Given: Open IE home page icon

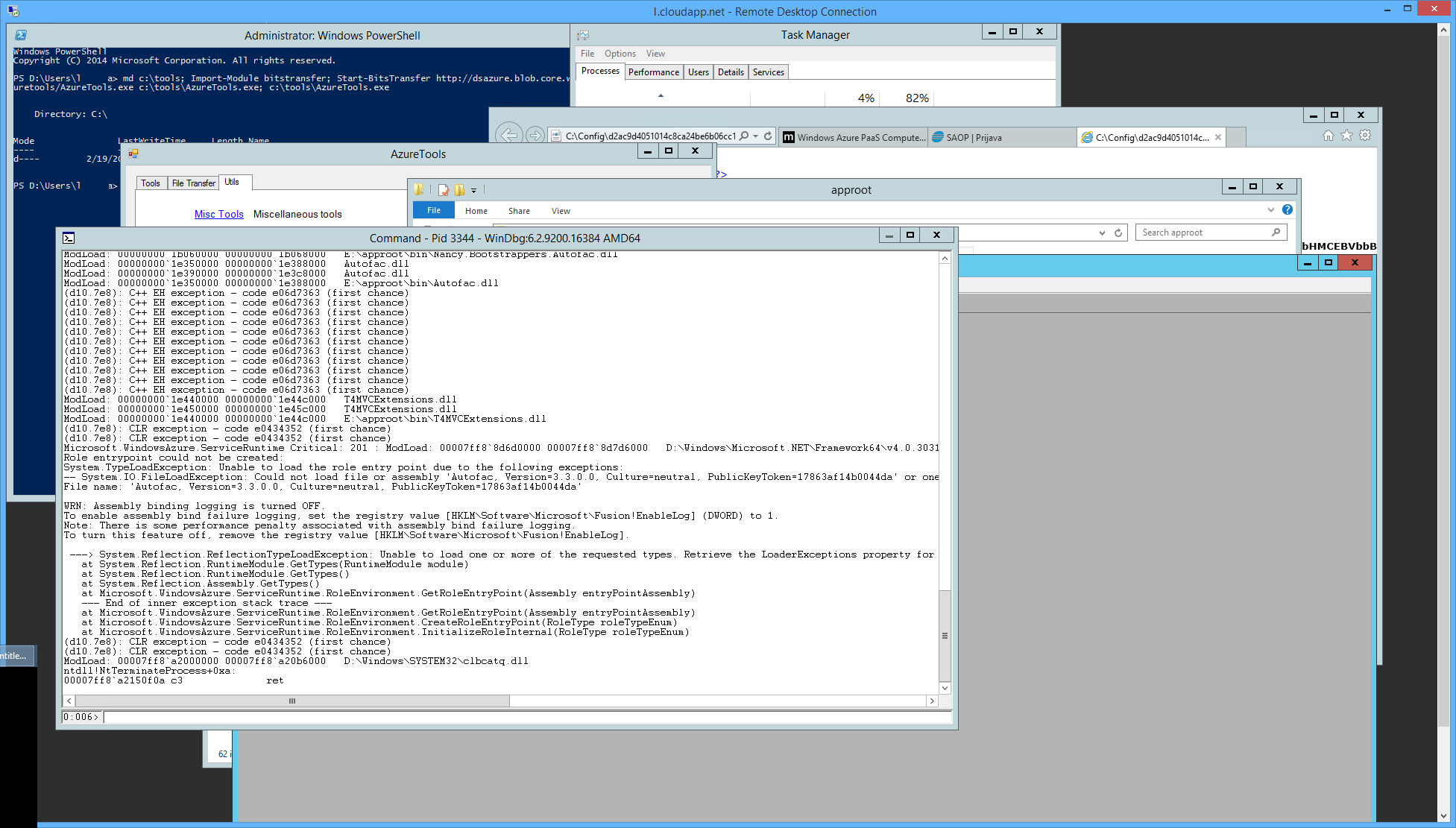Looking at the screenshot, I should 1328,136.
